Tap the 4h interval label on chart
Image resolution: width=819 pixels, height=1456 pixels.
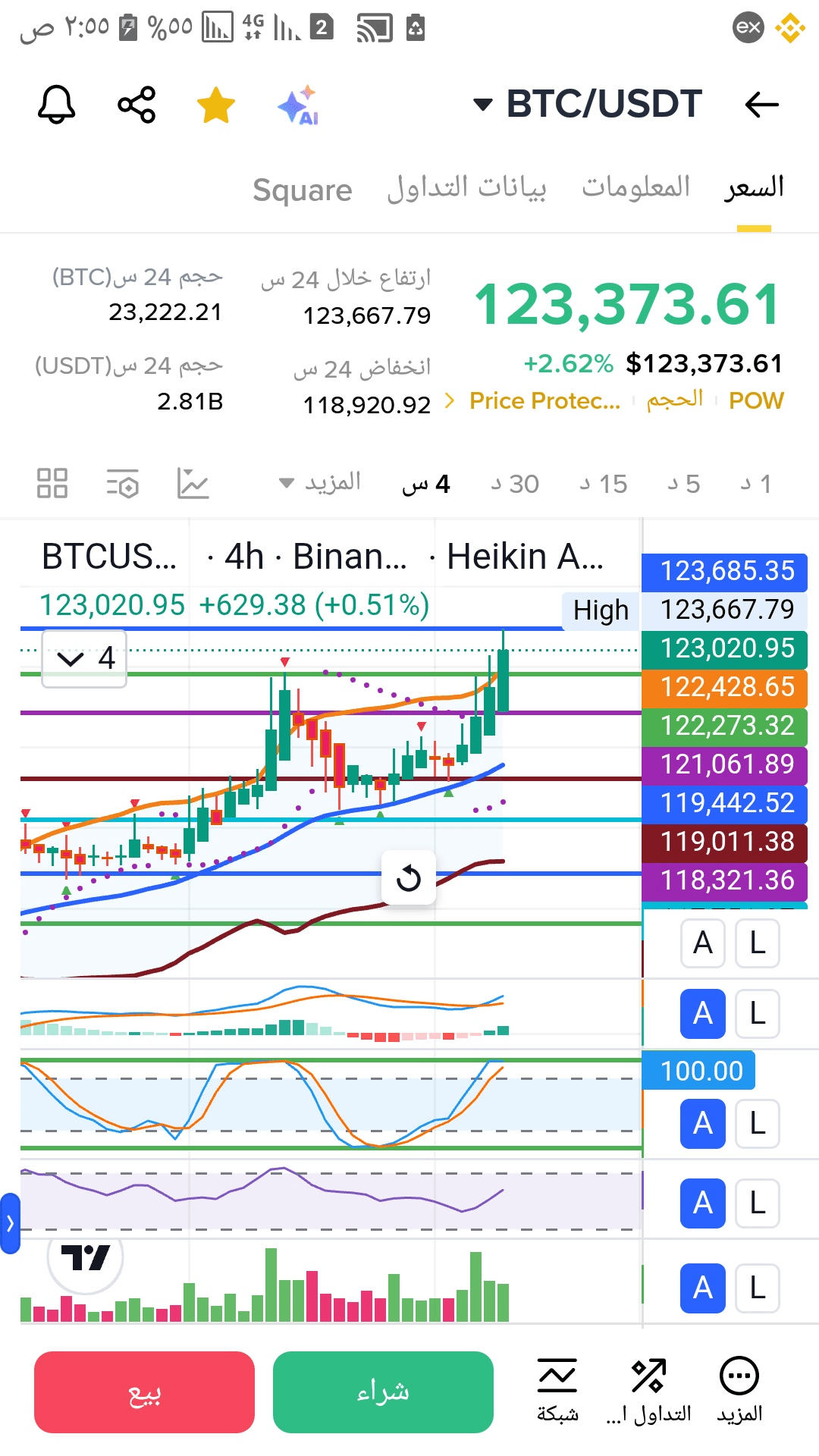point(244,557)
